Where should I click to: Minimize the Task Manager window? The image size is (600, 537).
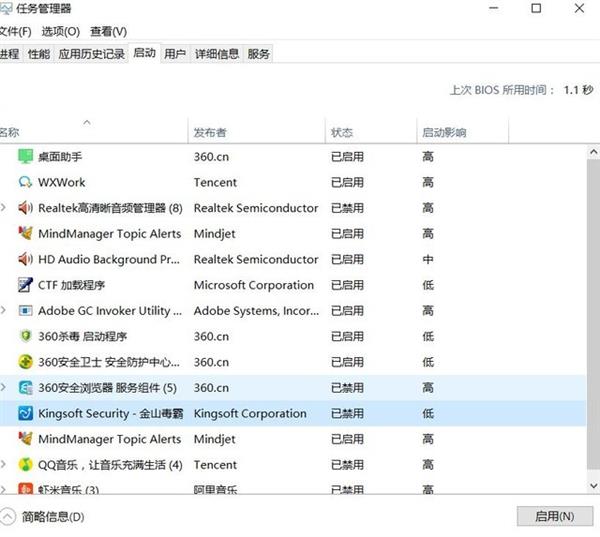click(494, 8)
